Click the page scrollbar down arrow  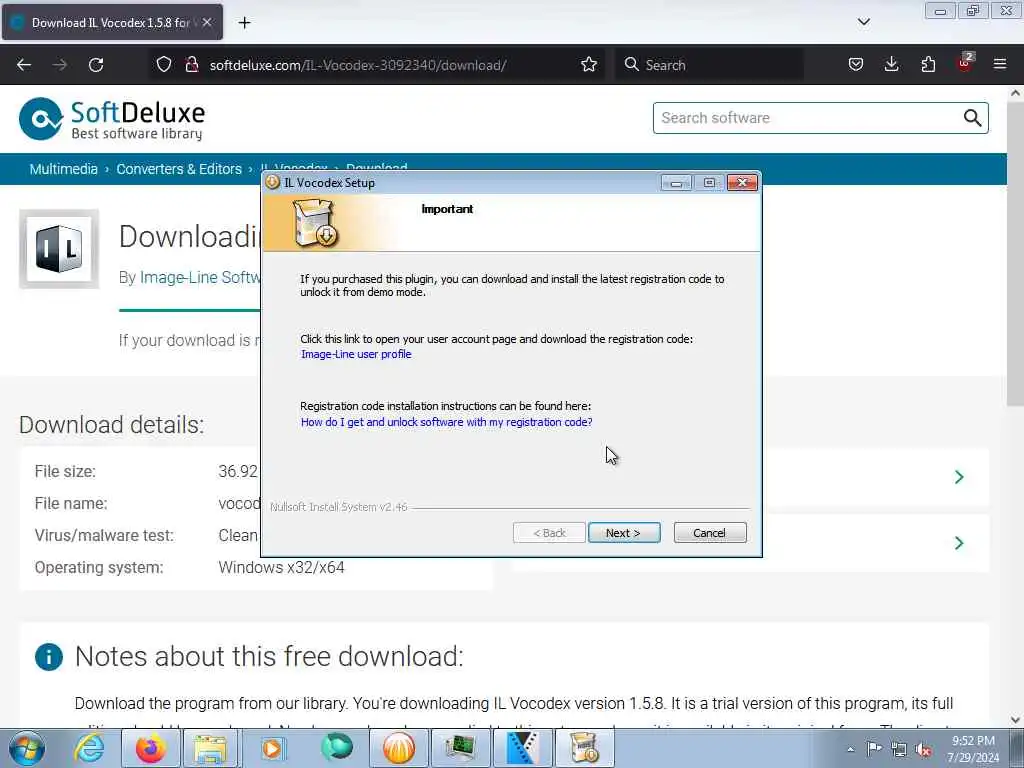coord(1016,720)
